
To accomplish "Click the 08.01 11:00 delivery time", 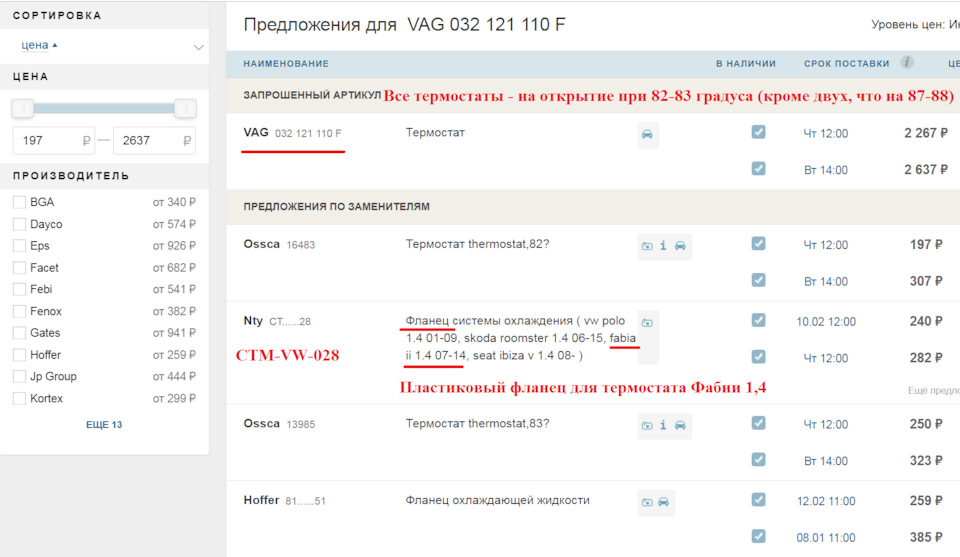I will 826,537.
